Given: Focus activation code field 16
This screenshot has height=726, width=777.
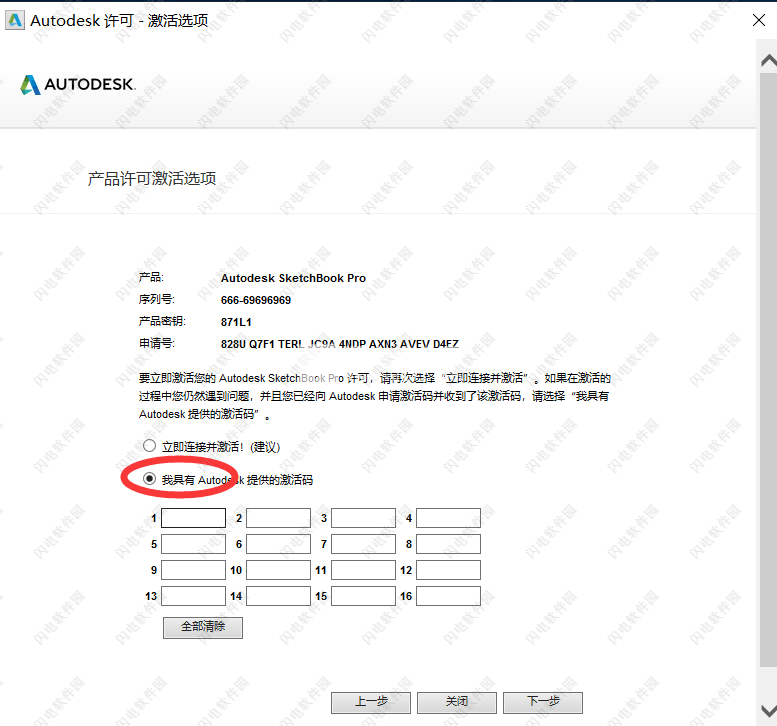Looking at the screenshot, I should pyautogui.click(x=448, y=596).
